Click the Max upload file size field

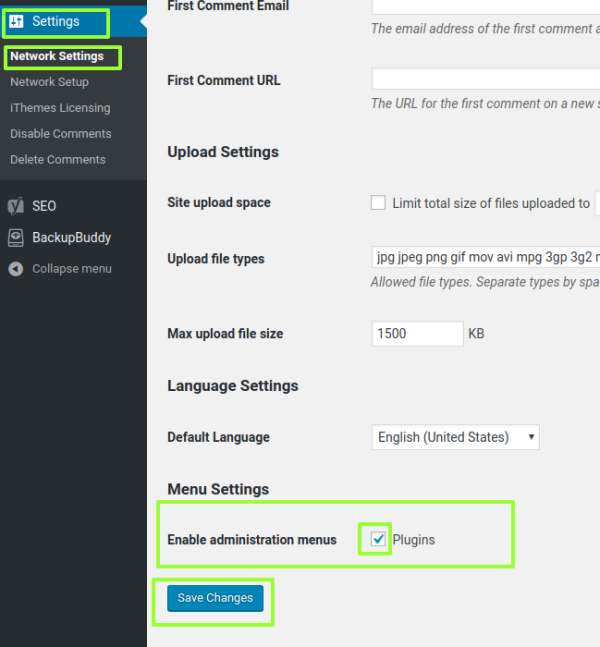pos(417,333)
